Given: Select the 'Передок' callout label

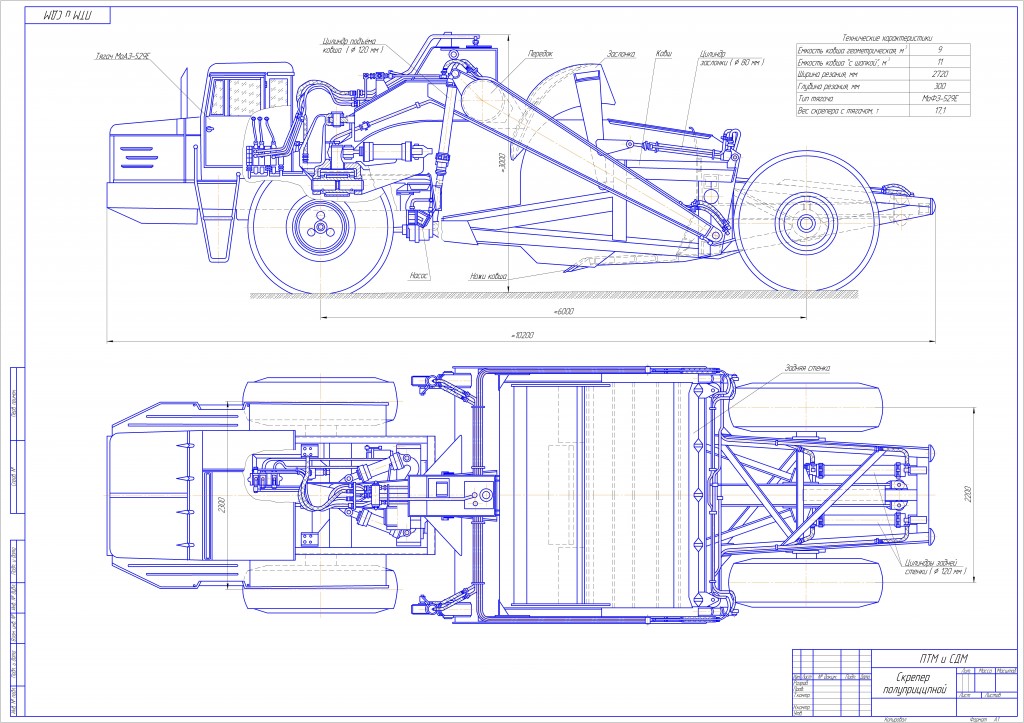Looking at the screenshot, I should 541,54.
